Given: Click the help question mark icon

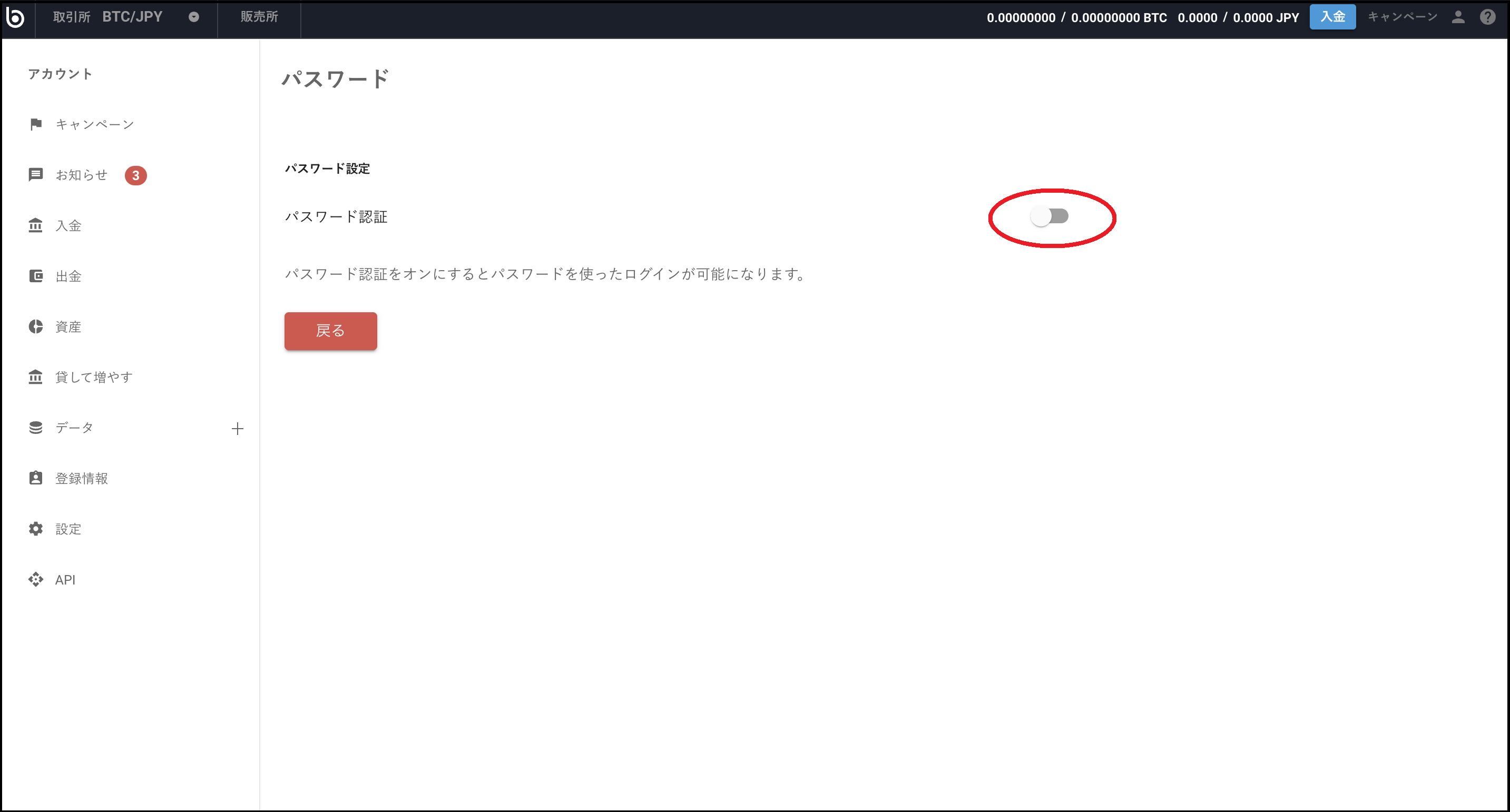Looking at the screenshot, I should 1488,17.
